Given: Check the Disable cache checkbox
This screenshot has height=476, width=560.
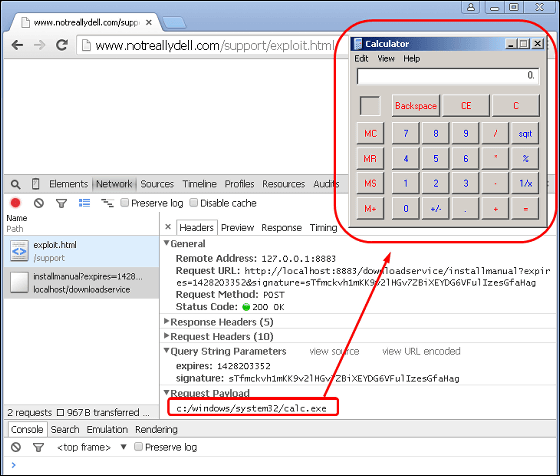Looking at the screenshot, I should tap(193, 203).
